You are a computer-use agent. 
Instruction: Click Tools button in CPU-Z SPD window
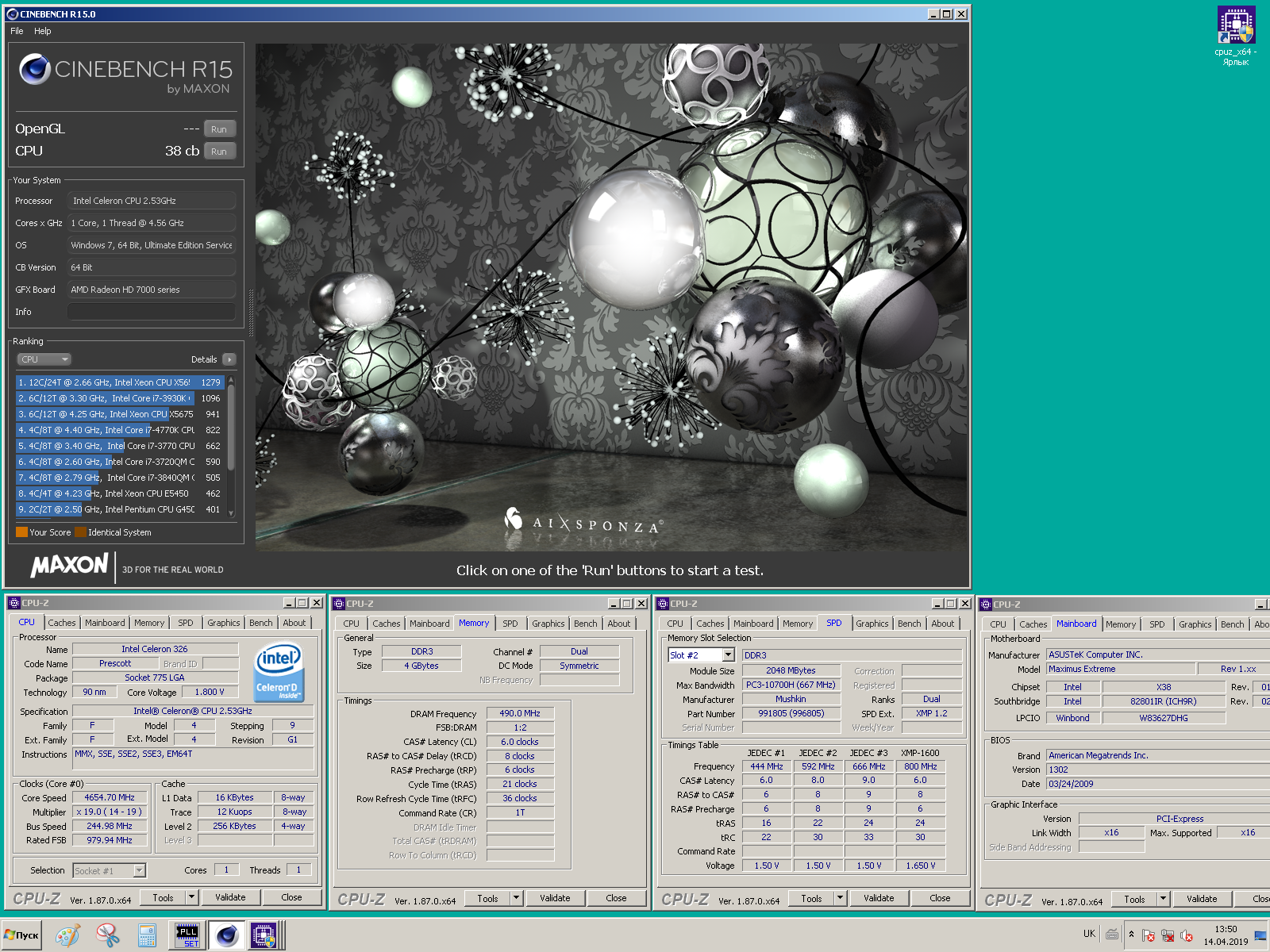click(x=811, y=898)
